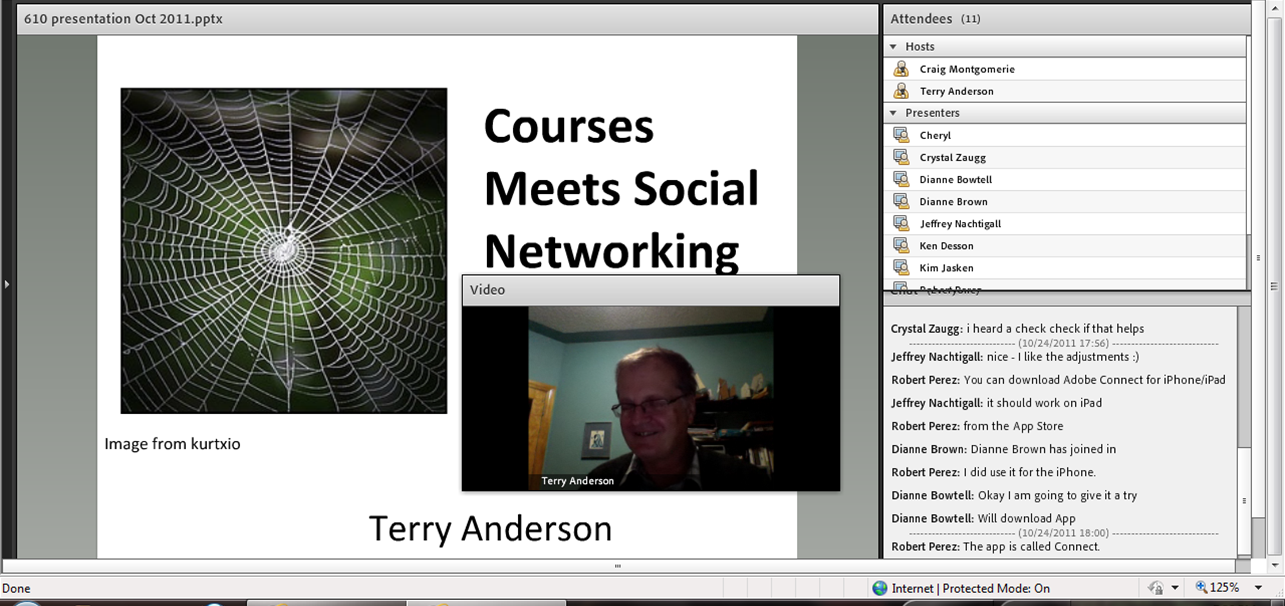Expand the collapsed left side panel arrow
The height and width of the screenshot is (606, 1285).
coord(6,285)
